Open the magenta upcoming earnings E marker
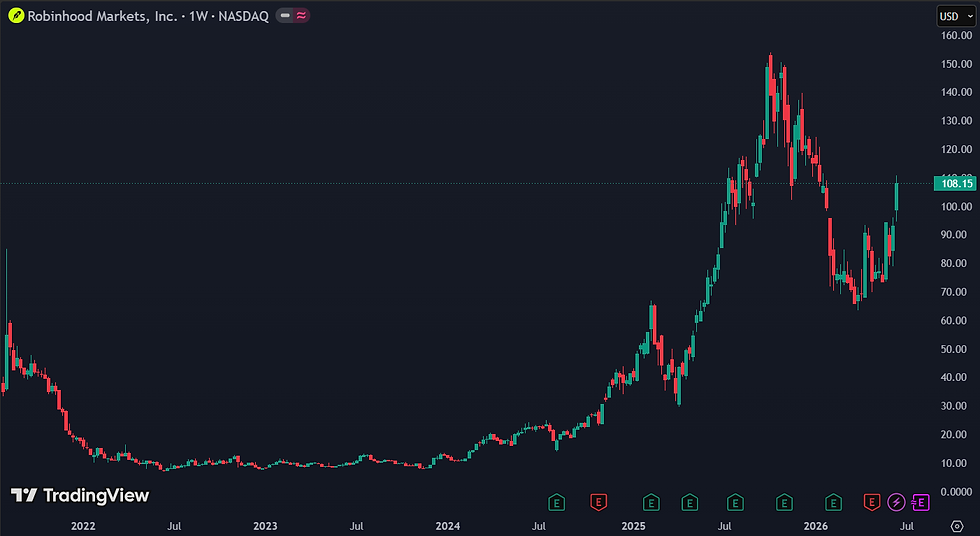The height and width of the screenshot is (536, 980). [921, 502]
